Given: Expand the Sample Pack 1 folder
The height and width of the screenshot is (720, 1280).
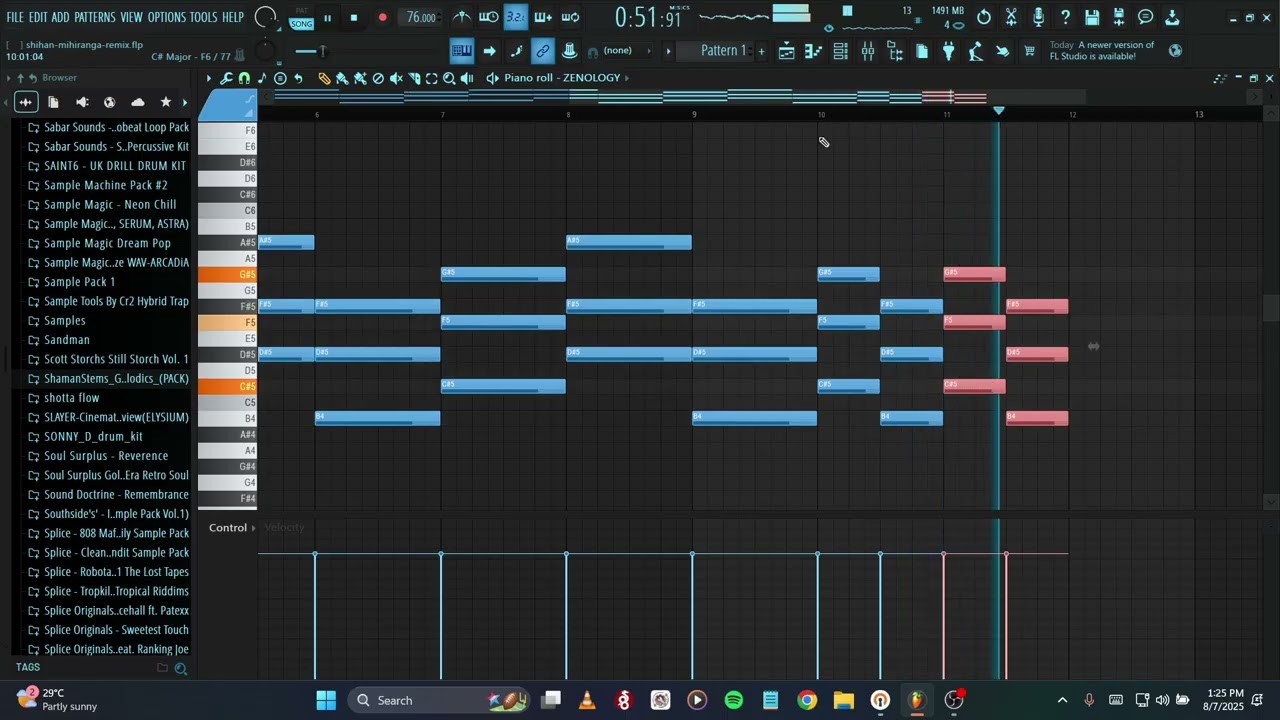Looking at the screenshot, I should 79,282.
